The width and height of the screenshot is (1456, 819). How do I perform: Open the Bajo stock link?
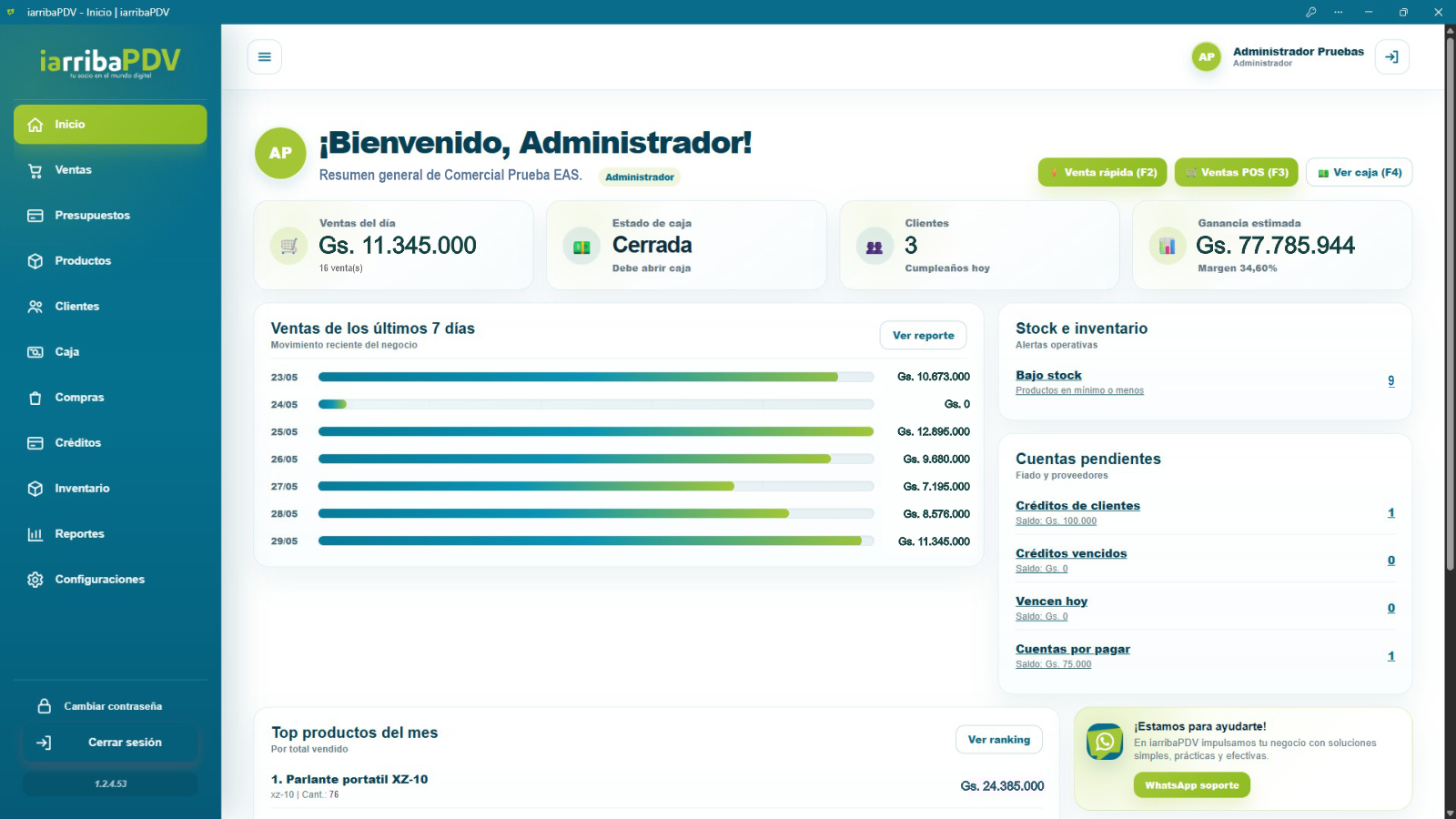coord(1048,375)
